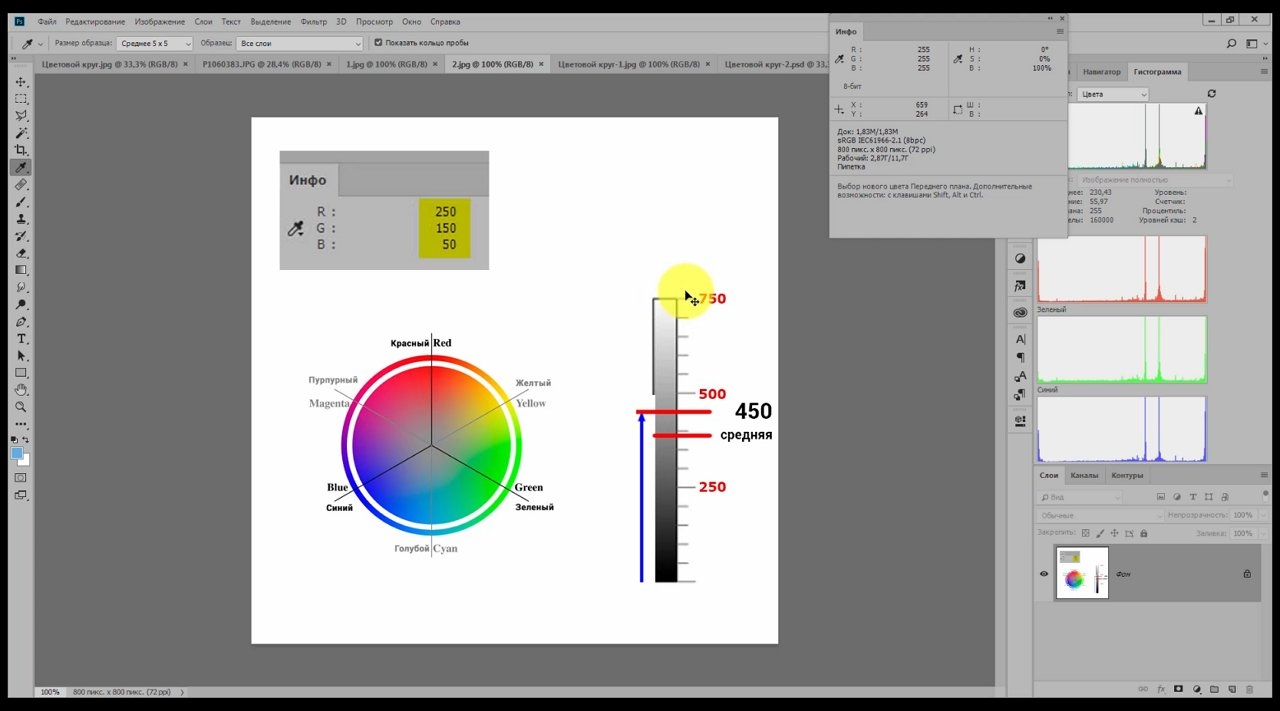Select the History Brush tool
Image resolution: width=1280 pixels, height=711 pixels.
(21, 236)
